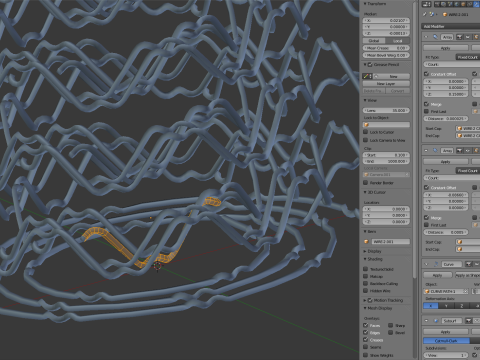Select Catmull-Clark subdivision type

pos(446,341)
